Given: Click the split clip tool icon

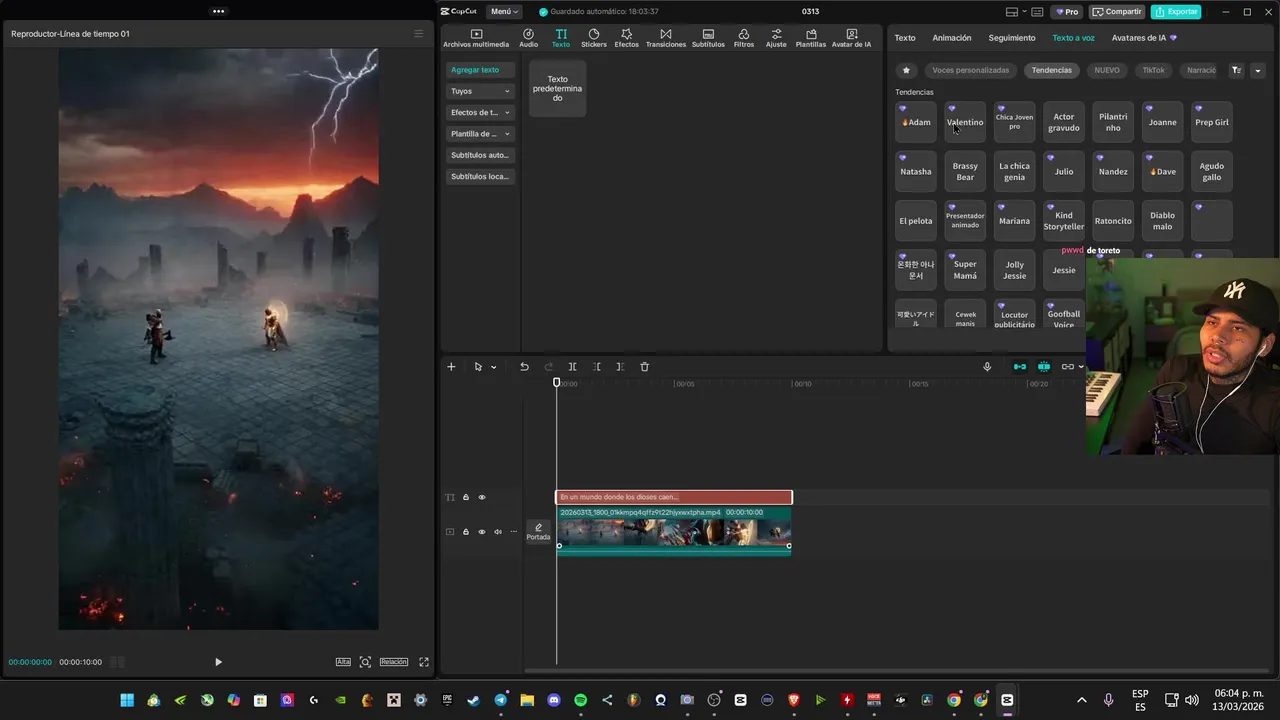Looking at the screenshot, I should tap(572, 367).
